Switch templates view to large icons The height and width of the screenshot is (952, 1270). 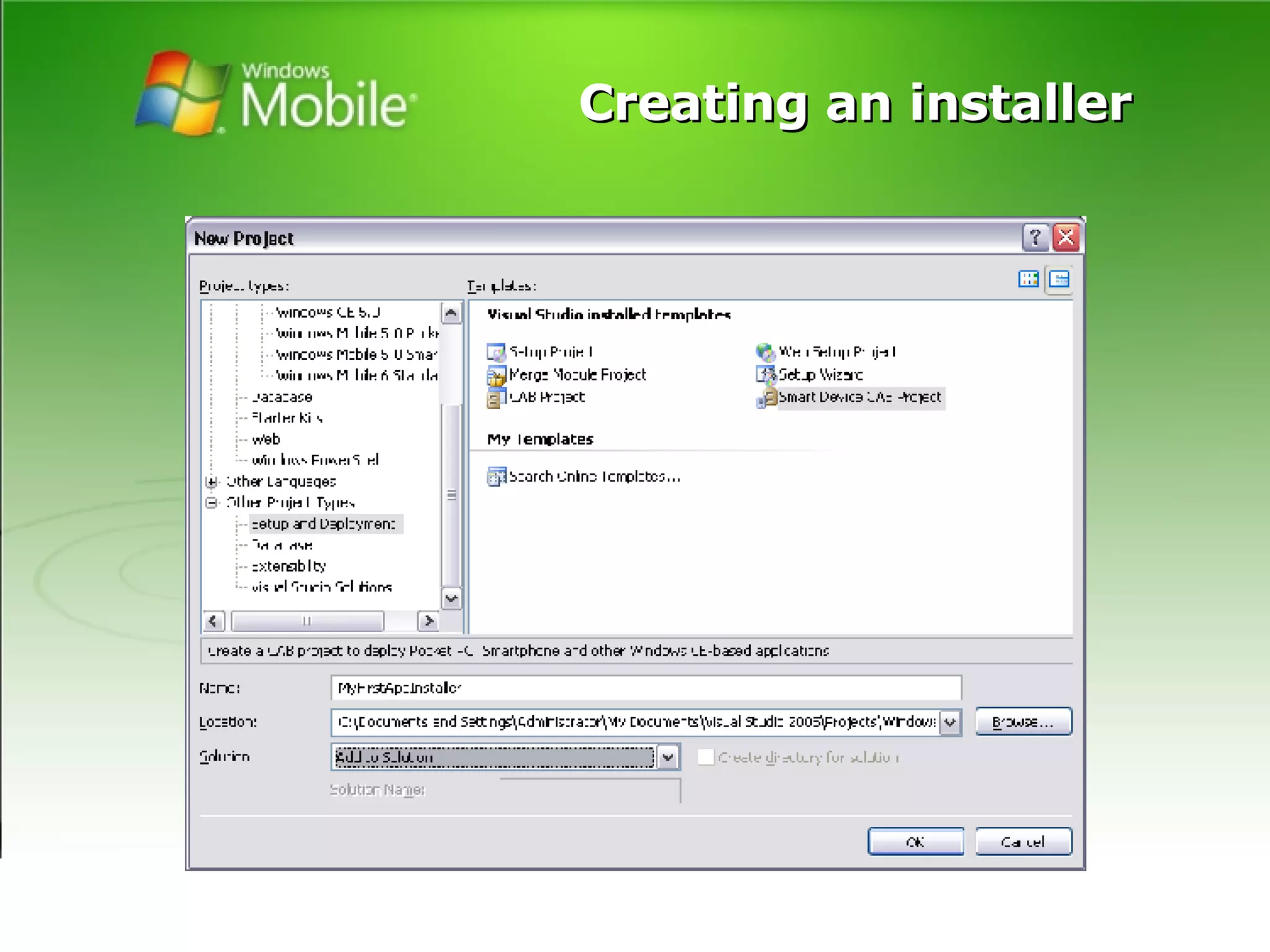tap(1029, 280)
